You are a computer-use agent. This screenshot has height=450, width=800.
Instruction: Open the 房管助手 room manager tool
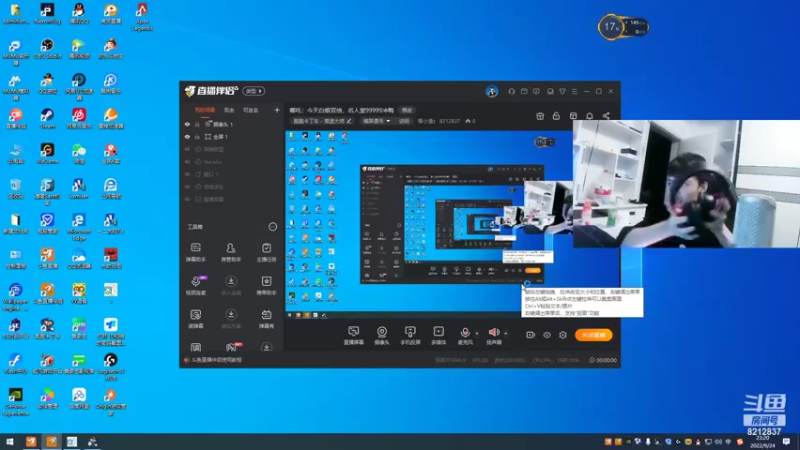pos(231,253)
